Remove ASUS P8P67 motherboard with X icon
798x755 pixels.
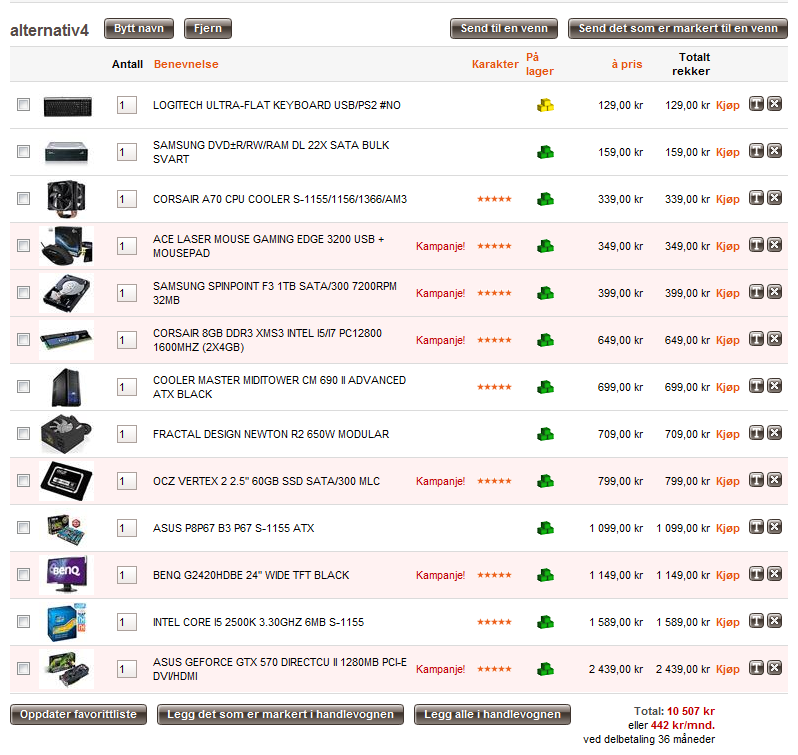pyautogui.click(x=775, y=527)
